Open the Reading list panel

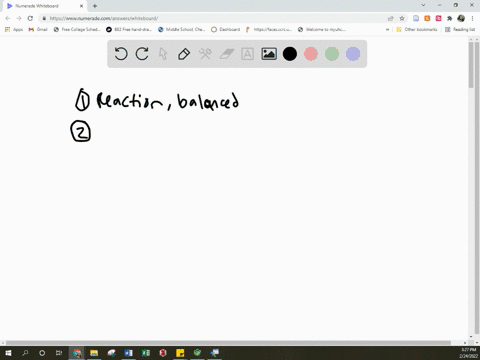[x=460, y=29]
